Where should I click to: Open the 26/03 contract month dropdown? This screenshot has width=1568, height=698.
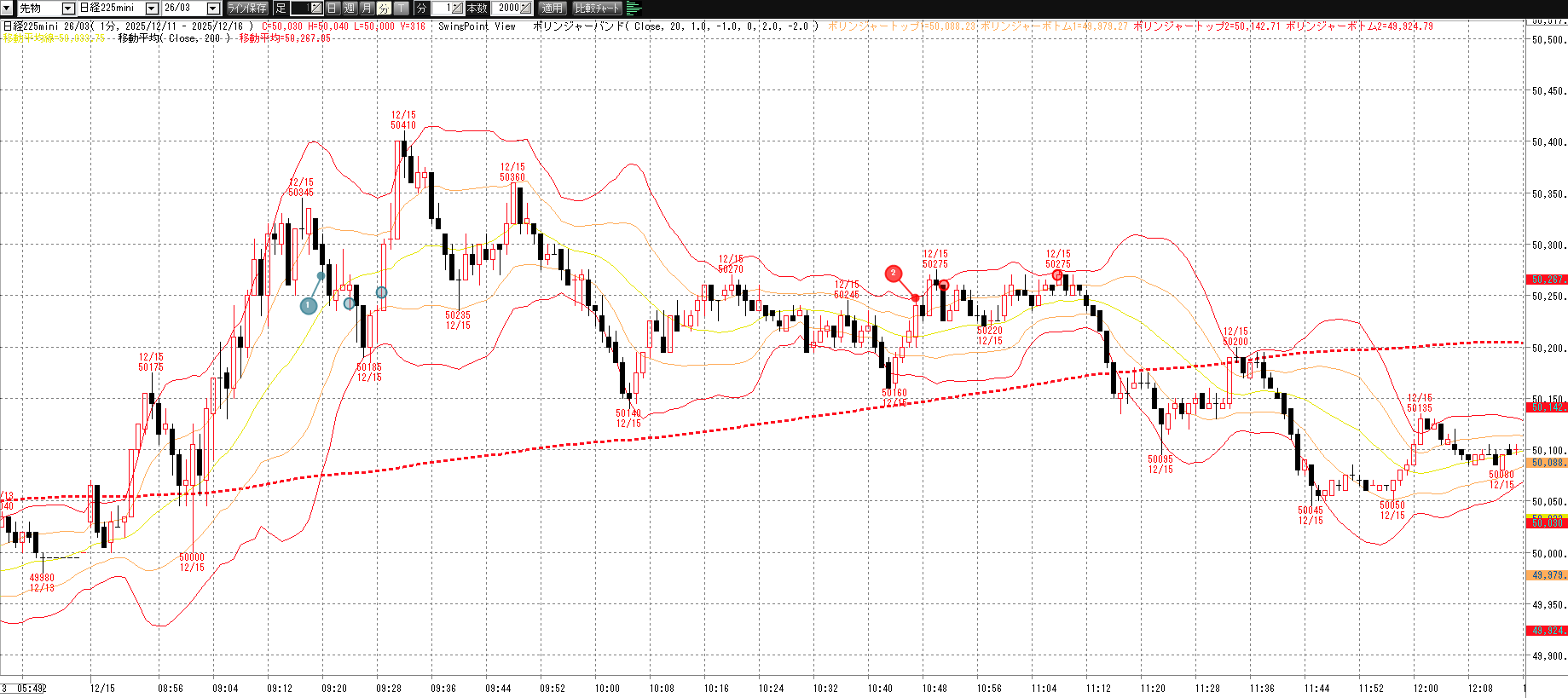click(213, 8)
